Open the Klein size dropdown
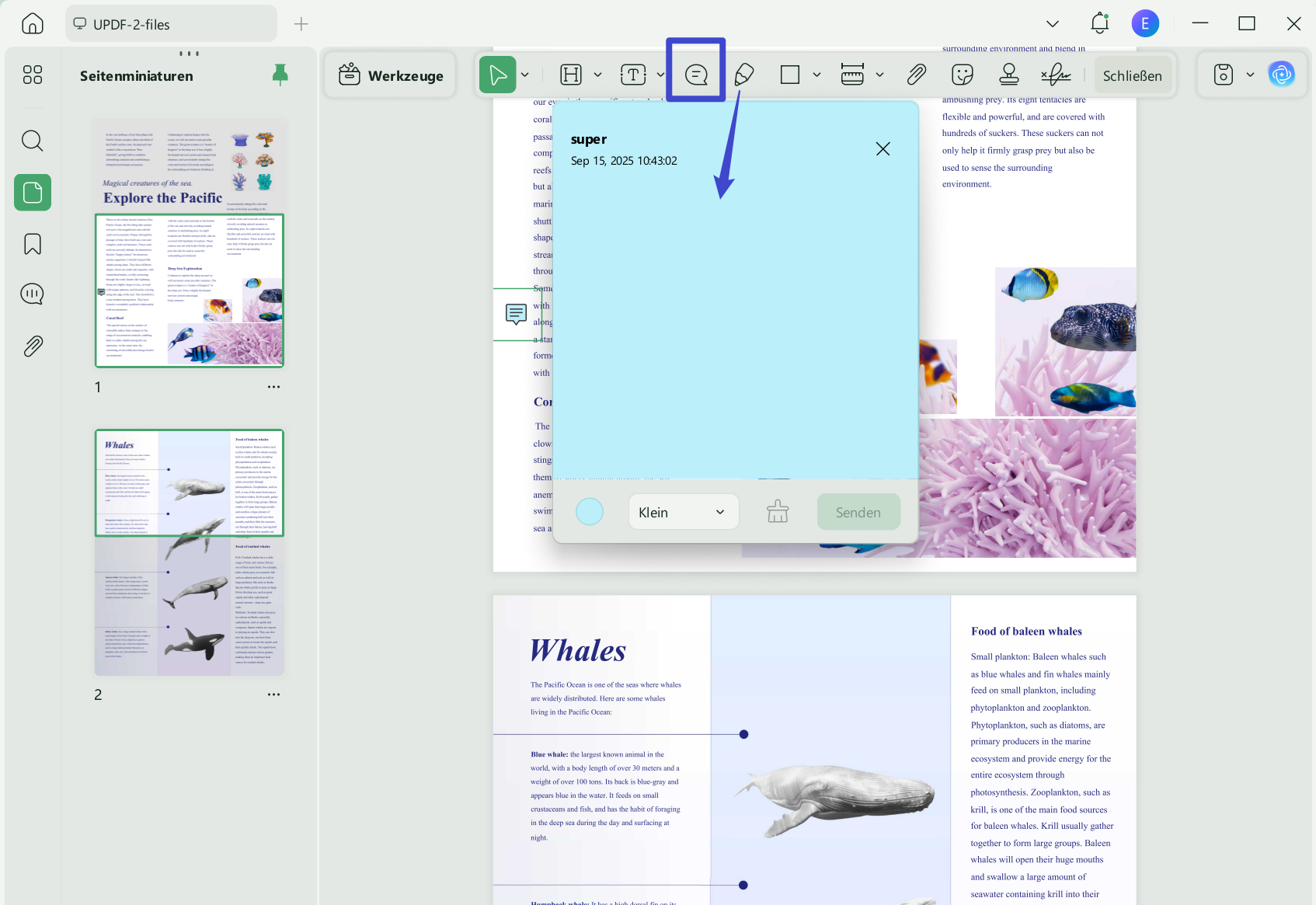The image size is (1316, 905). point(684,512)
